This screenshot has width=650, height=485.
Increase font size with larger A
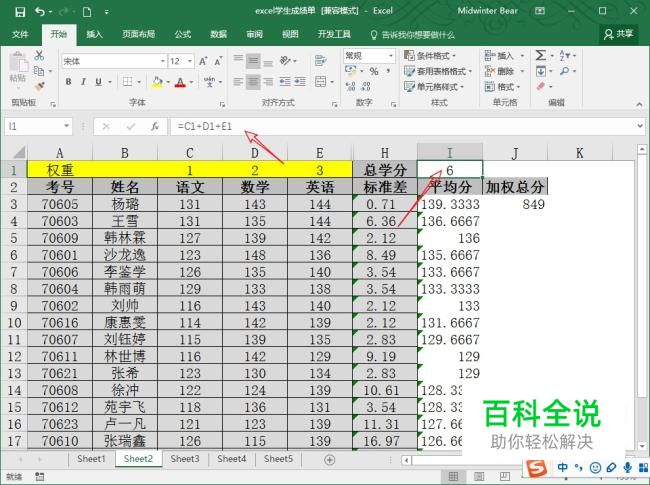coord(203,61)
